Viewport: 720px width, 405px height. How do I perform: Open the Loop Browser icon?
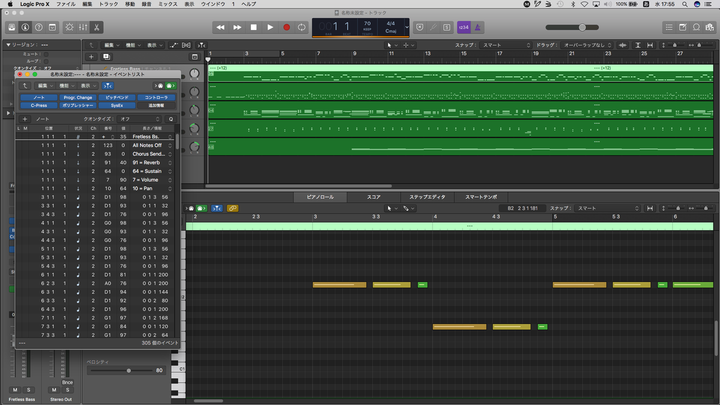click(697, 28)
